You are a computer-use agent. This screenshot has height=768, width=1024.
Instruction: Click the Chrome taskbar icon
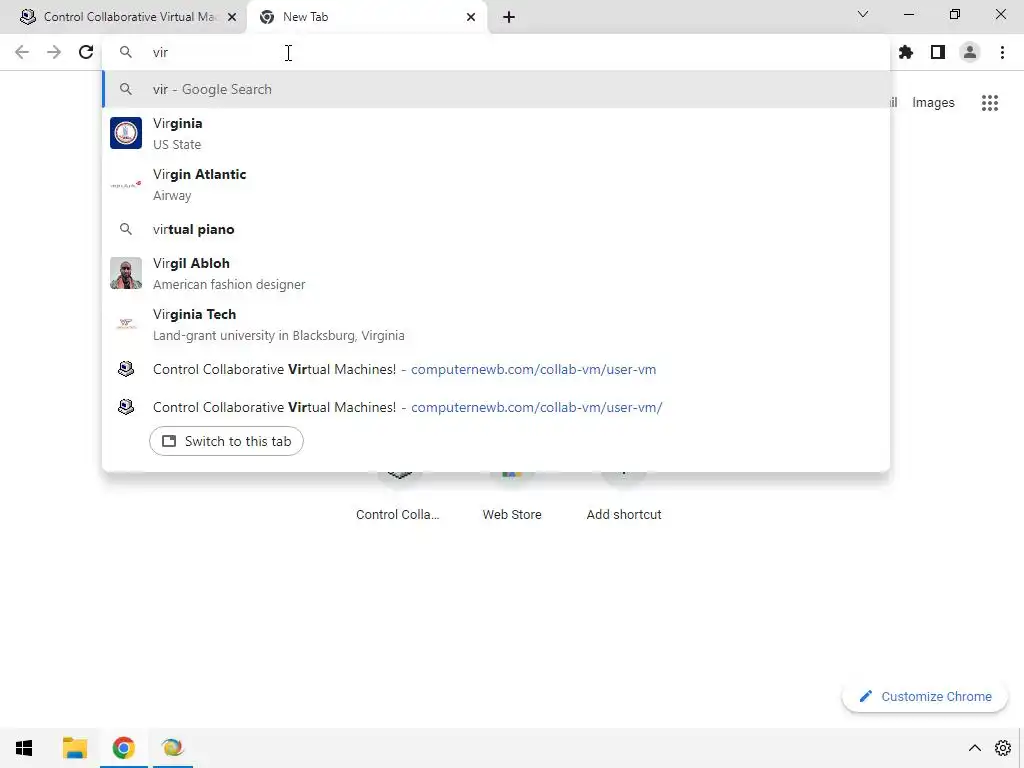[x=123, y=748]
